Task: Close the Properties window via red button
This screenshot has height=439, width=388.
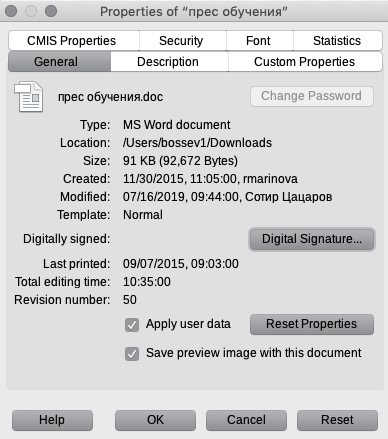Action: coord(11,11)
